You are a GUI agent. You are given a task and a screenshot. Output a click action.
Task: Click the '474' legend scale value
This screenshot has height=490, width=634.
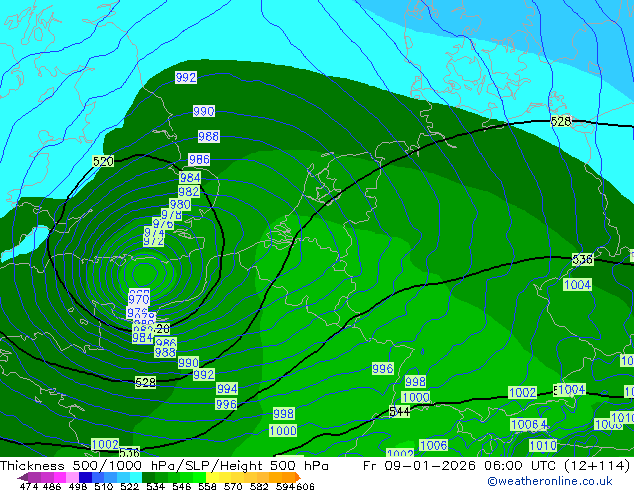29,486
